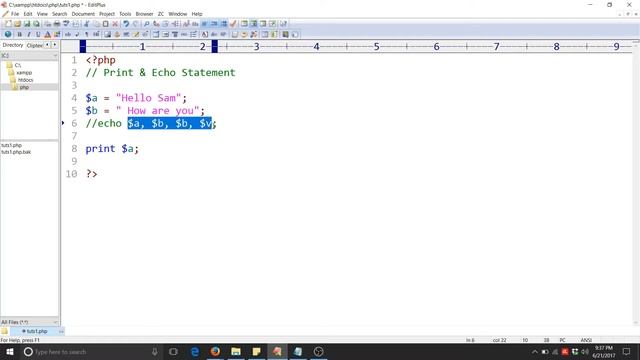This screenshot has height=360, width=640.
Task: Click the Cortana microphone icon
Action: click(x=155, y=351)
